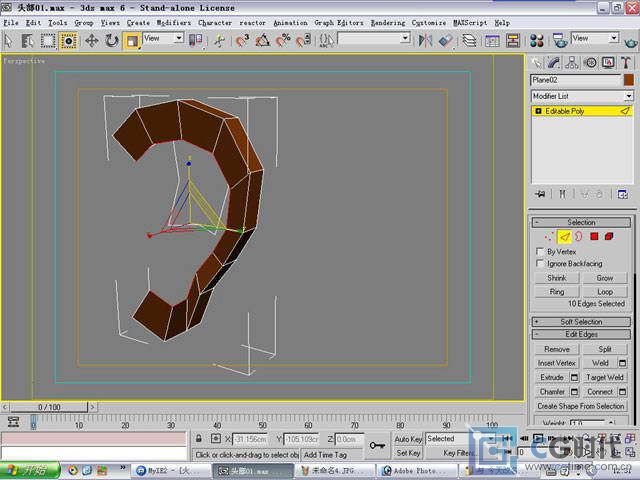The image size is (640, 480).
Task: Open Extrude settings dialog box icon
Action: pos(574,378)
